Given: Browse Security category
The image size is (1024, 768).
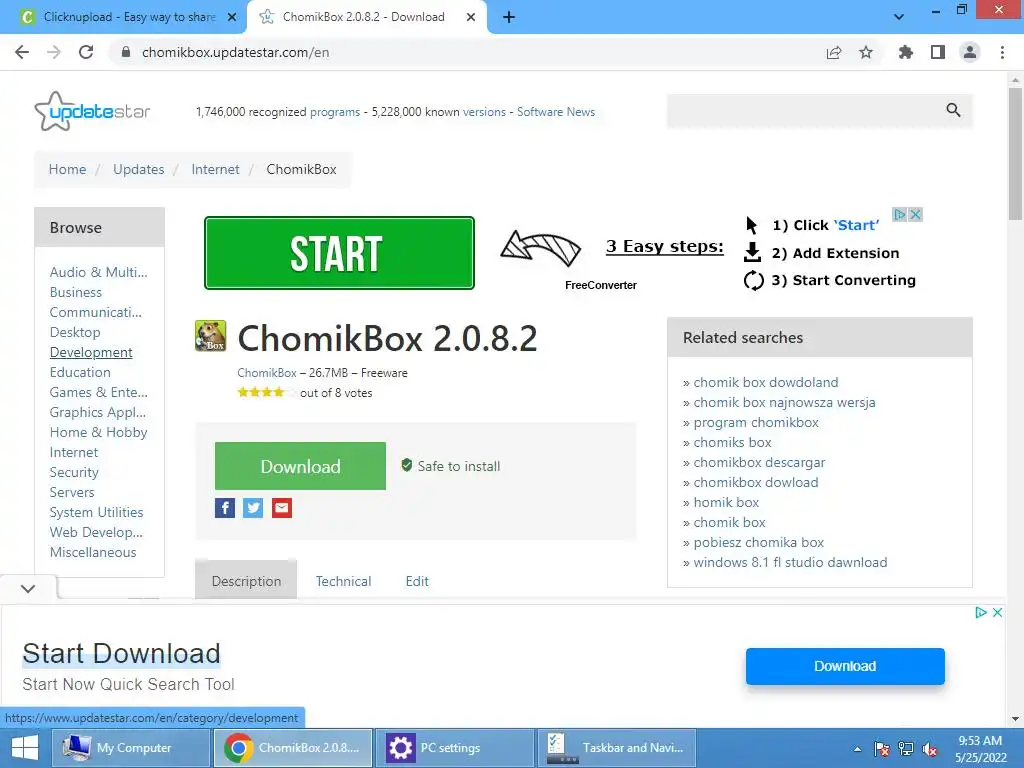Looking at the screenshot, I should tap(74, 472).
